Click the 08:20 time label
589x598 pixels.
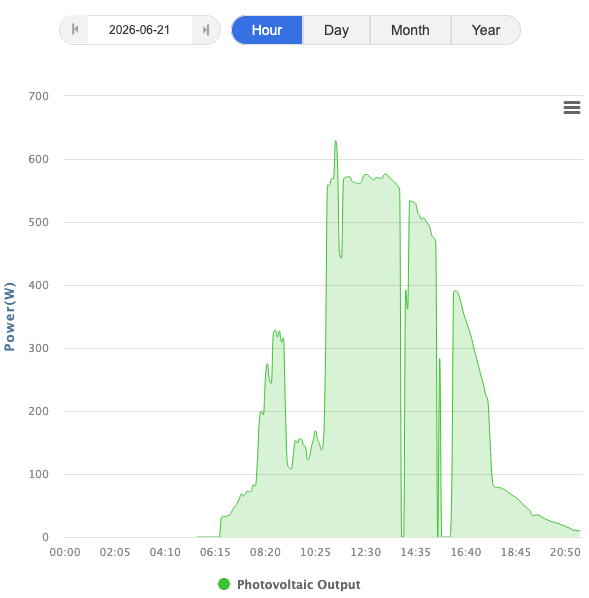tap(266, 552)
